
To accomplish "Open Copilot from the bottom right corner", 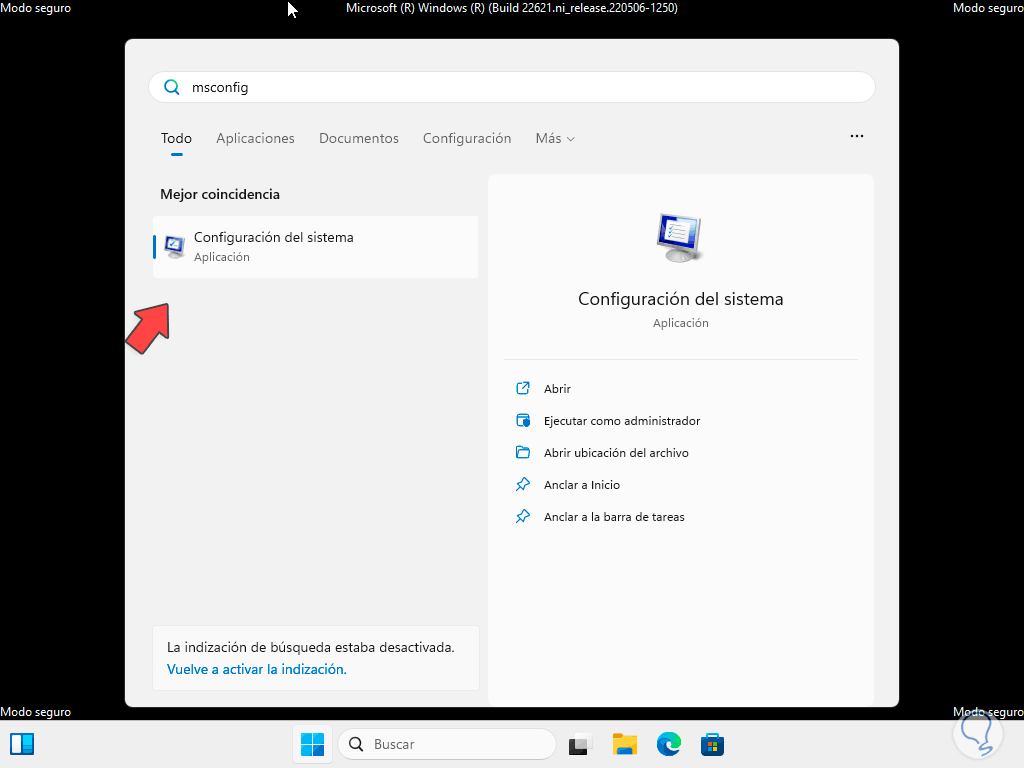I will 978,733.
